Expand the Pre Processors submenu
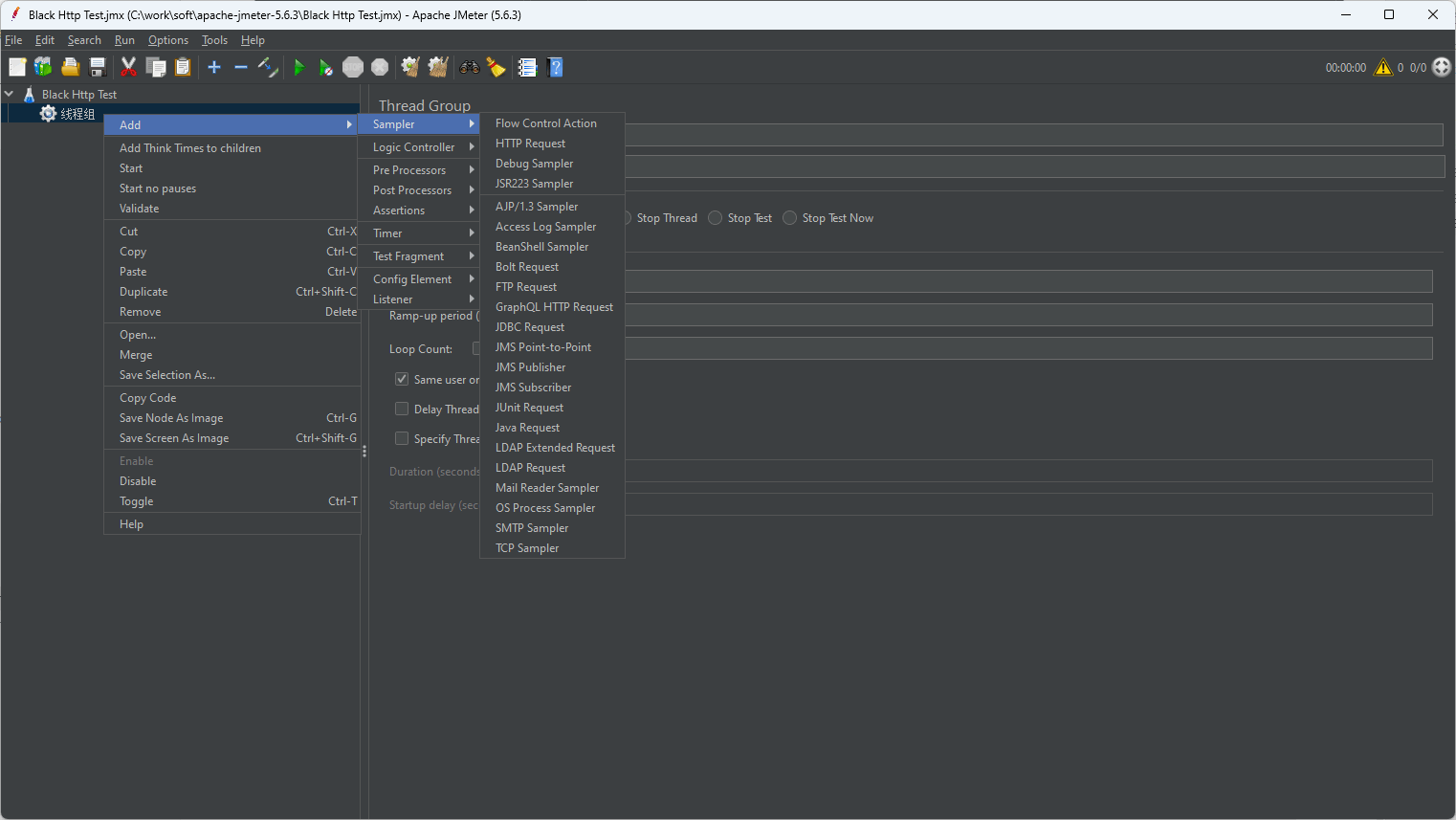This screenshot has width=1456, height=820. 419,170
